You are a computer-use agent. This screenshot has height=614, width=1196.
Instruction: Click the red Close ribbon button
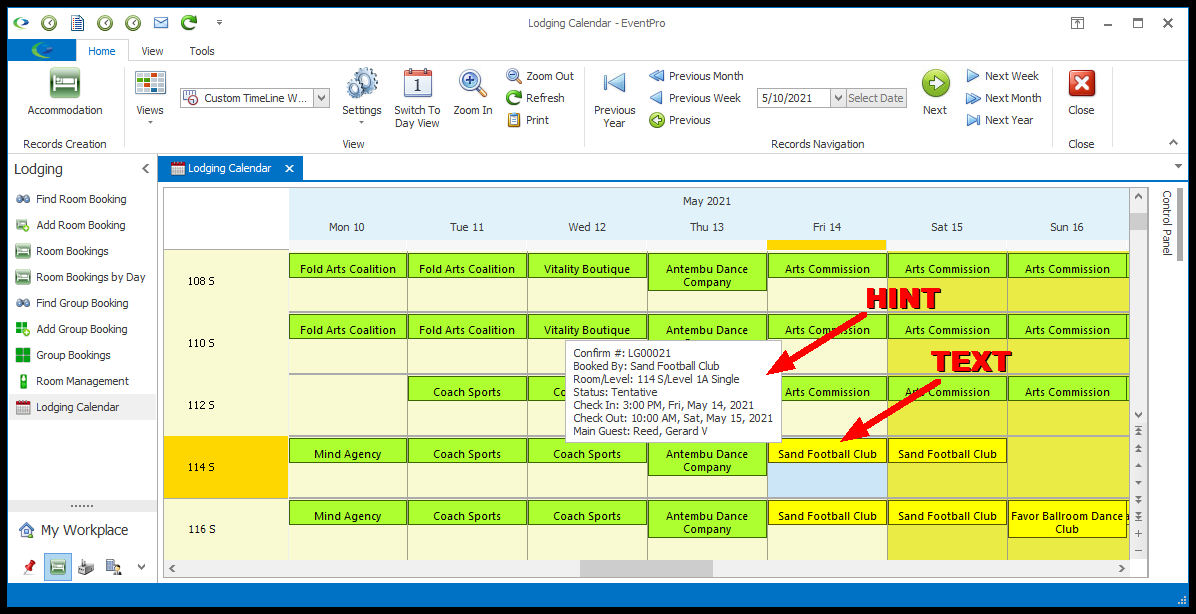click(1082, 93)
